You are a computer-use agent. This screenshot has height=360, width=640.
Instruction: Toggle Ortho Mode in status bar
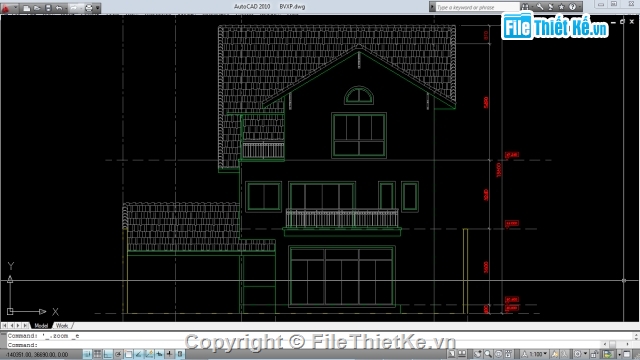pos(108,354)
